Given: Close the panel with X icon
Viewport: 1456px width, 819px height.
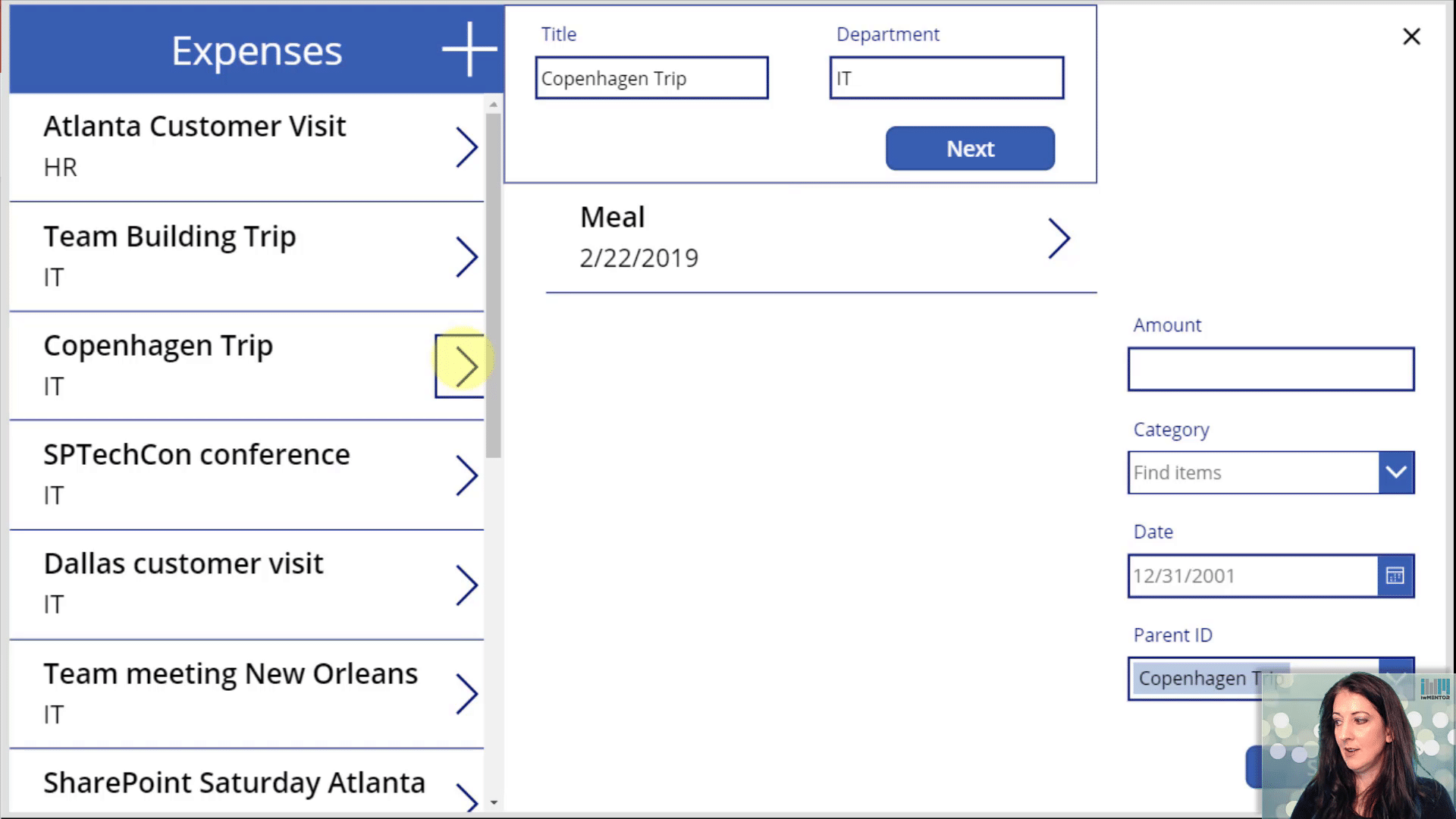Looking at the screenshot, I should 1411,36.
